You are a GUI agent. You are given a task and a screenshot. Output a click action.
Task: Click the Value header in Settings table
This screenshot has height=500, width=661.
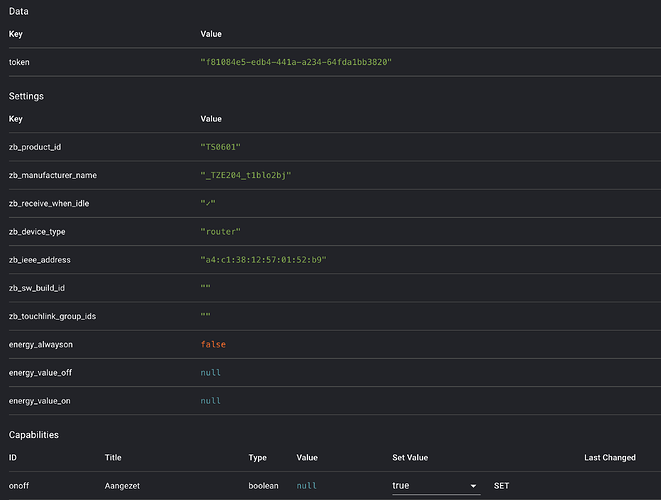(x=211, y=118)
